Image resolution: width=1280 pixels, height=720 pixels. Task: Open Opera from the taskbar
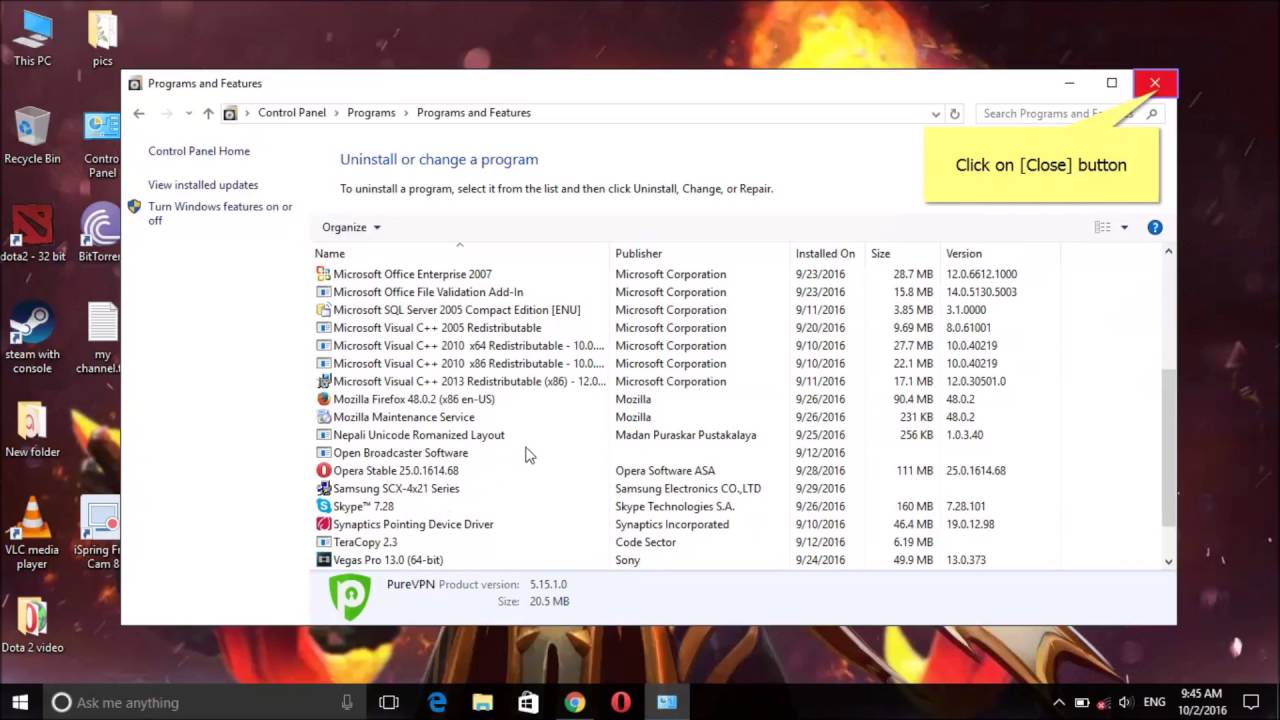click(621, 702)
